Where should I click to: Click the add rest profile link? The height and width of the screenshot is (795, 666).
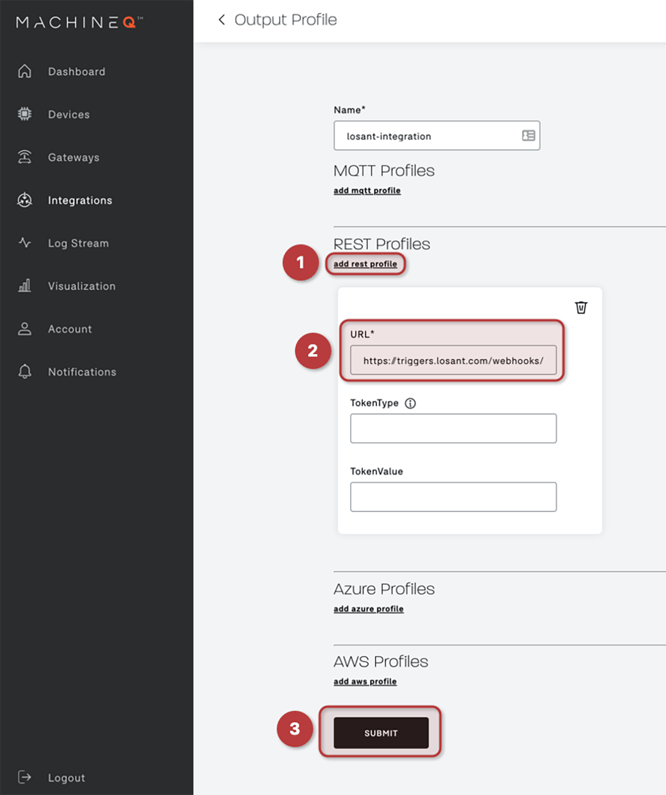(x=365, y=264)
